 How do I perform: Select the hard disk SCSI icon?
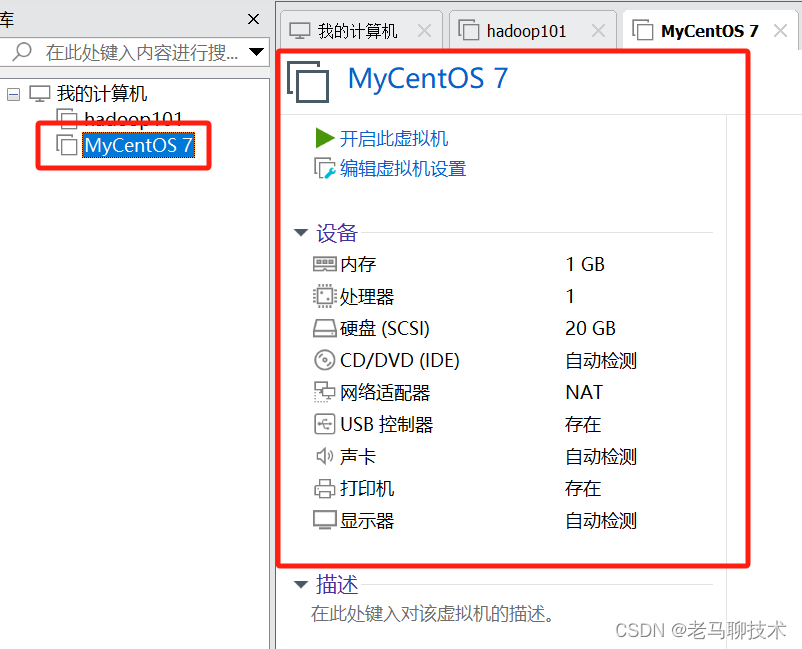pyautogui.click(x=324, y=328)
